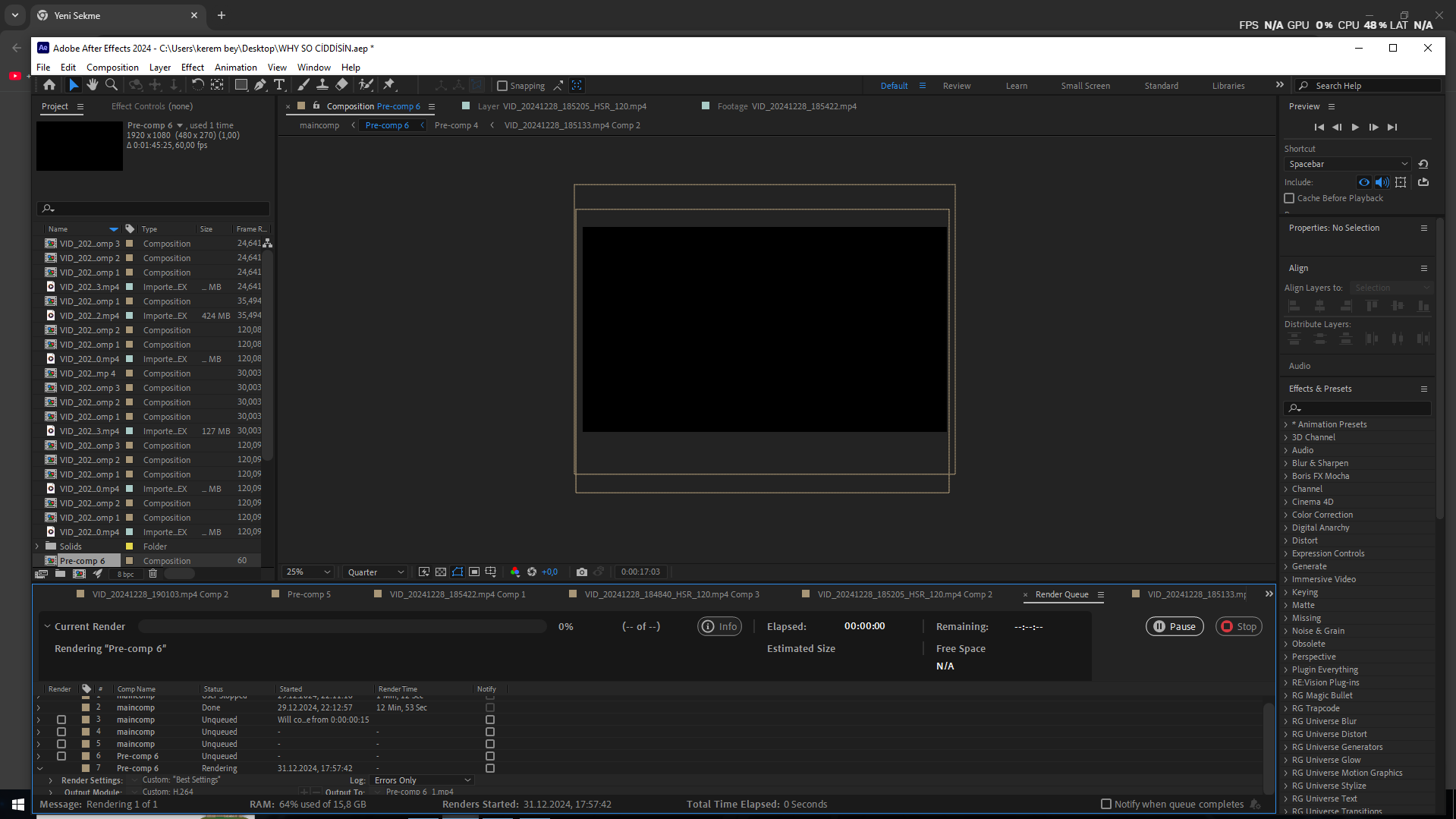Click the Interpret Footage icon in Project panel
1456x819 pixels.
click(x=42, y=574)
